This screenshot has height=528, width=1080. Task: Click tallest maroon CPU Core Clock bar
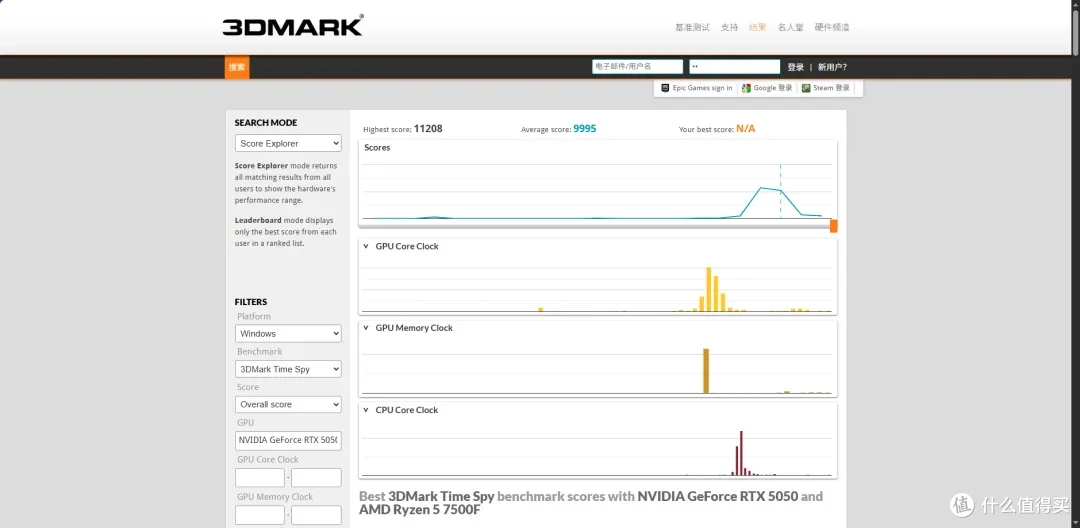pos(741,453)
